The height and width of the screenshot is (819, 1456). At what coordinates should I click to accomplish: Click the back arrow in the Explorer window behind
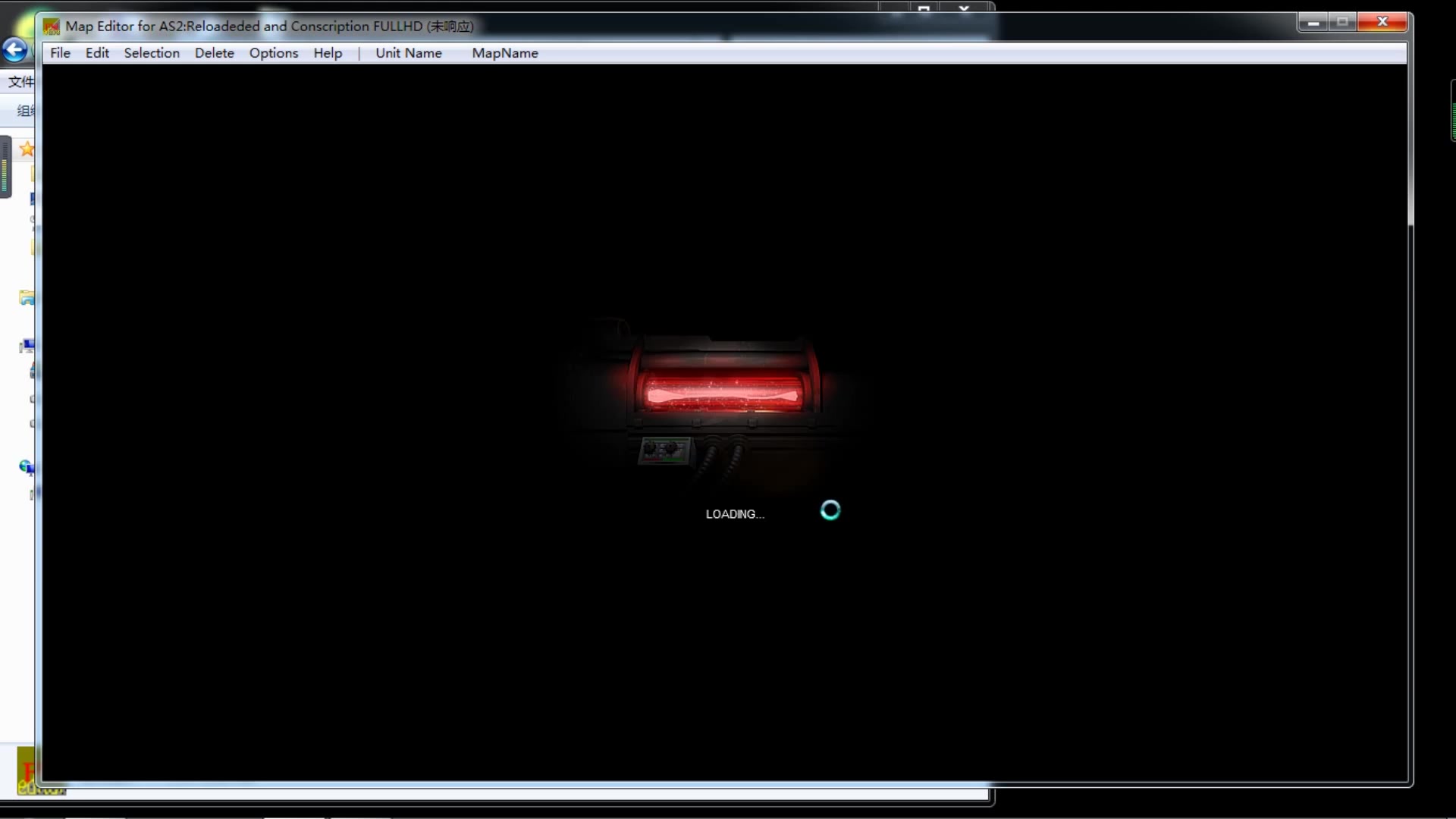click(x=14, y=50)
